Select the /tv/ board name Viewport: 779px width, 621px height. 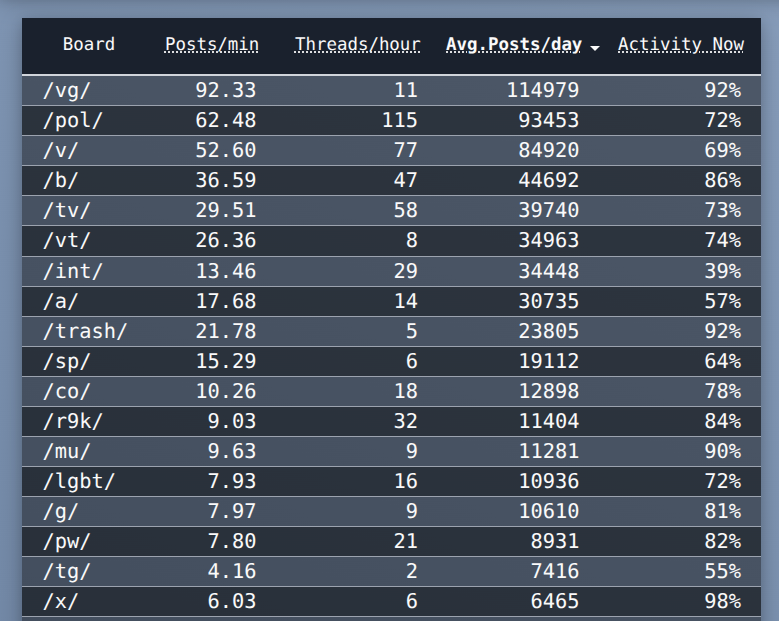[67, 211]
